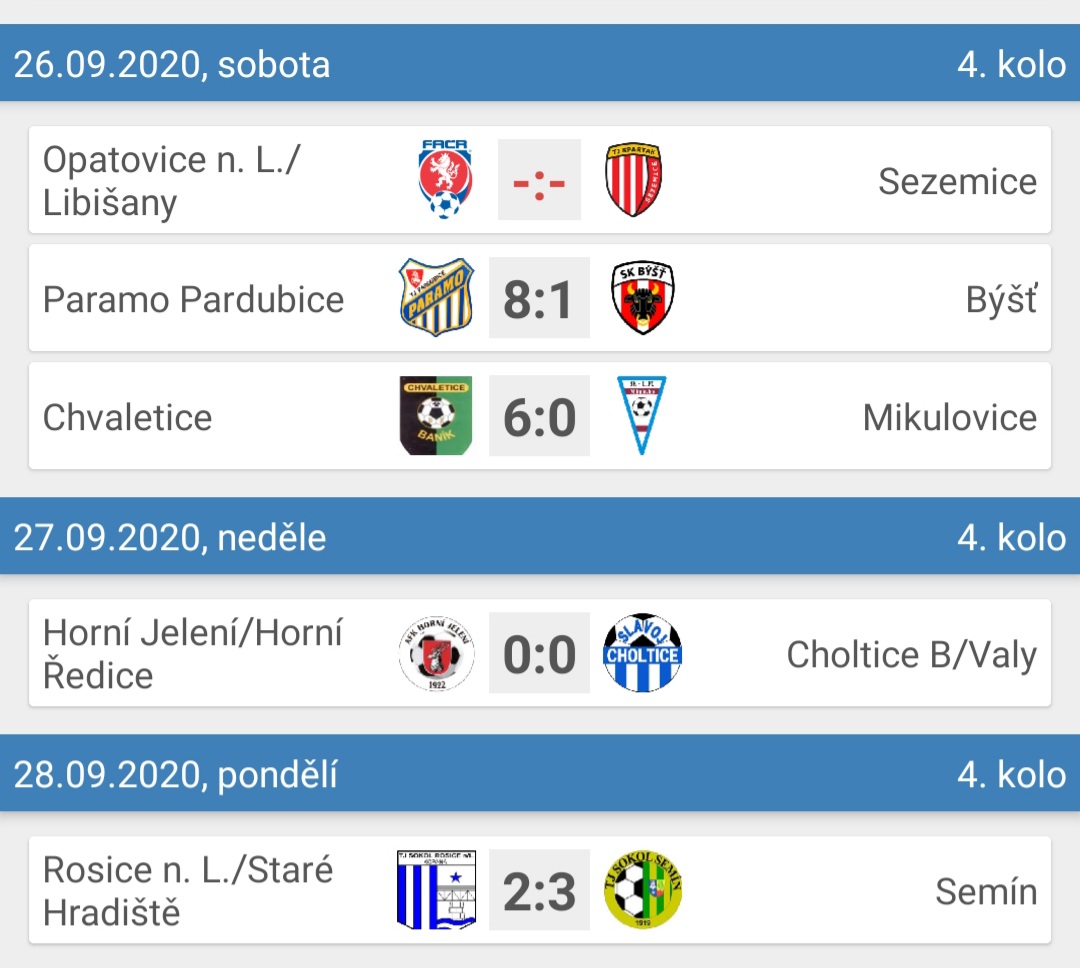This screenshot has height=968, width=1080.
Task: Open the unplayed -:- match score
Action: 539,180
